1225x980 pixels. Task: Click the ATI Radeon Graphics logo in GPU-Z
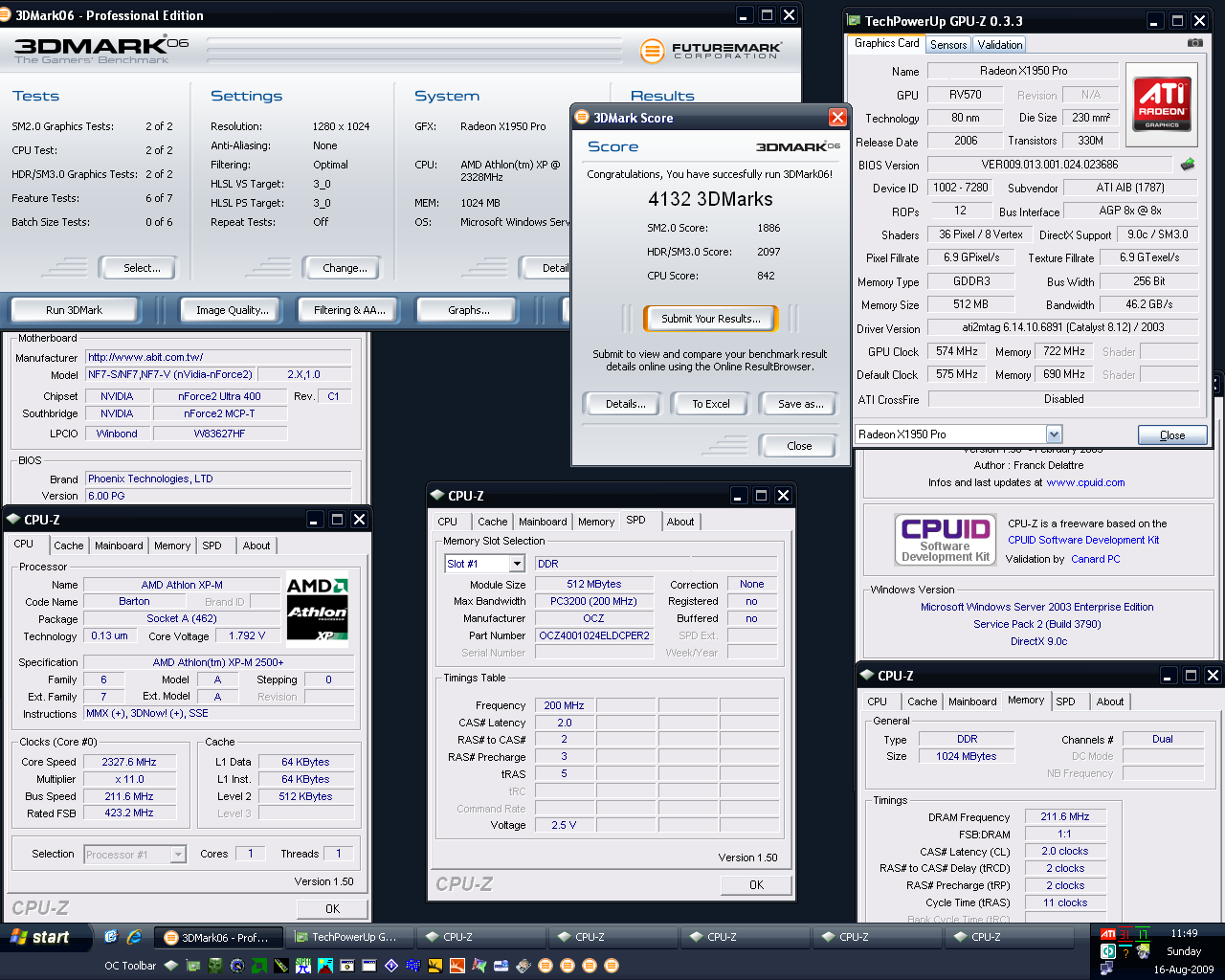click(x=1162, y=104)
